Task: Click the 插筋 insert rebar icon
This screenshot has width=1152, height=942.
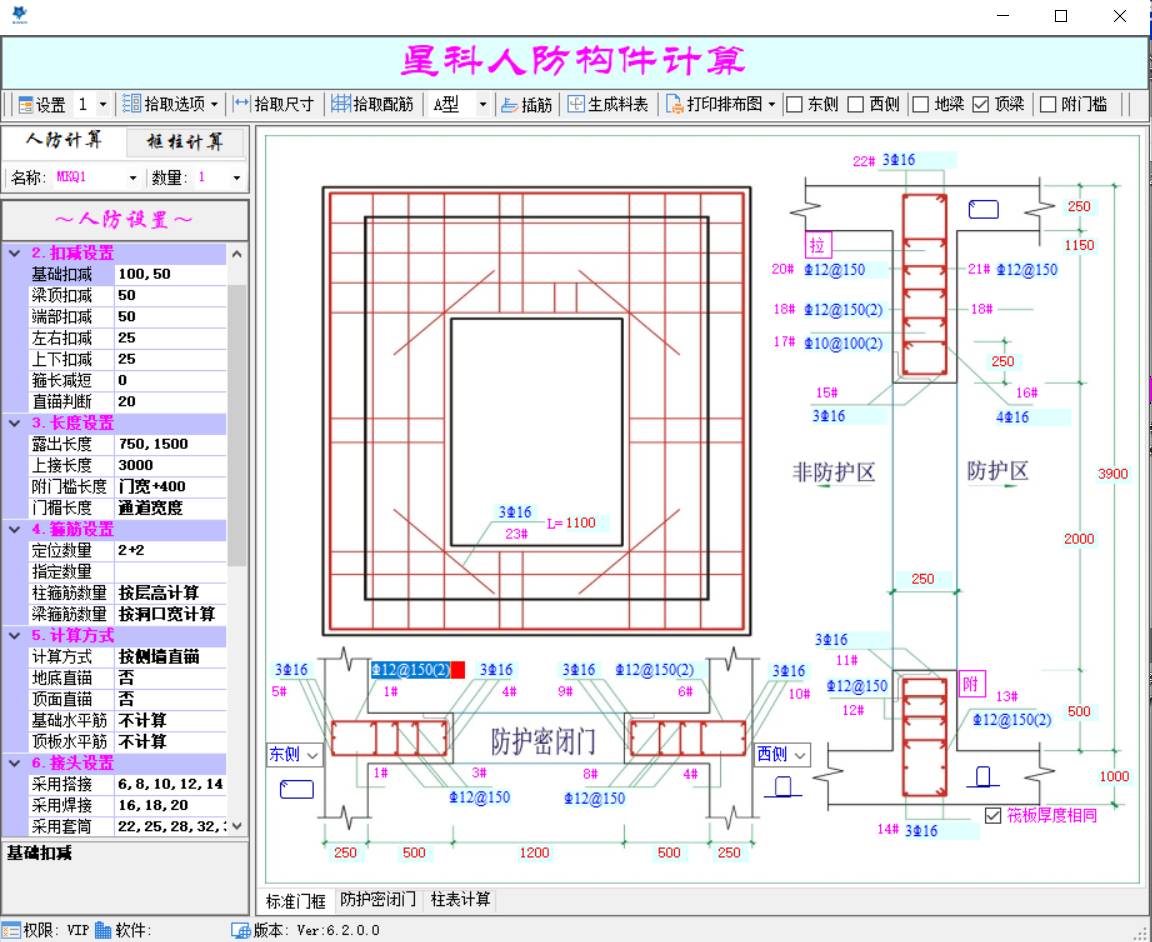Action: (x=509, y=104)
